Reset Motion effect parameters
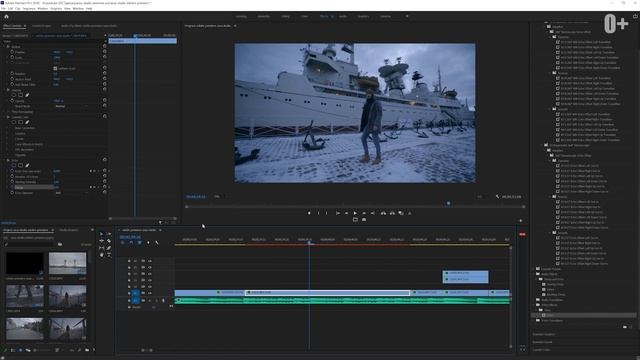This screenshot has width=640, height=360. coord(104,47)
